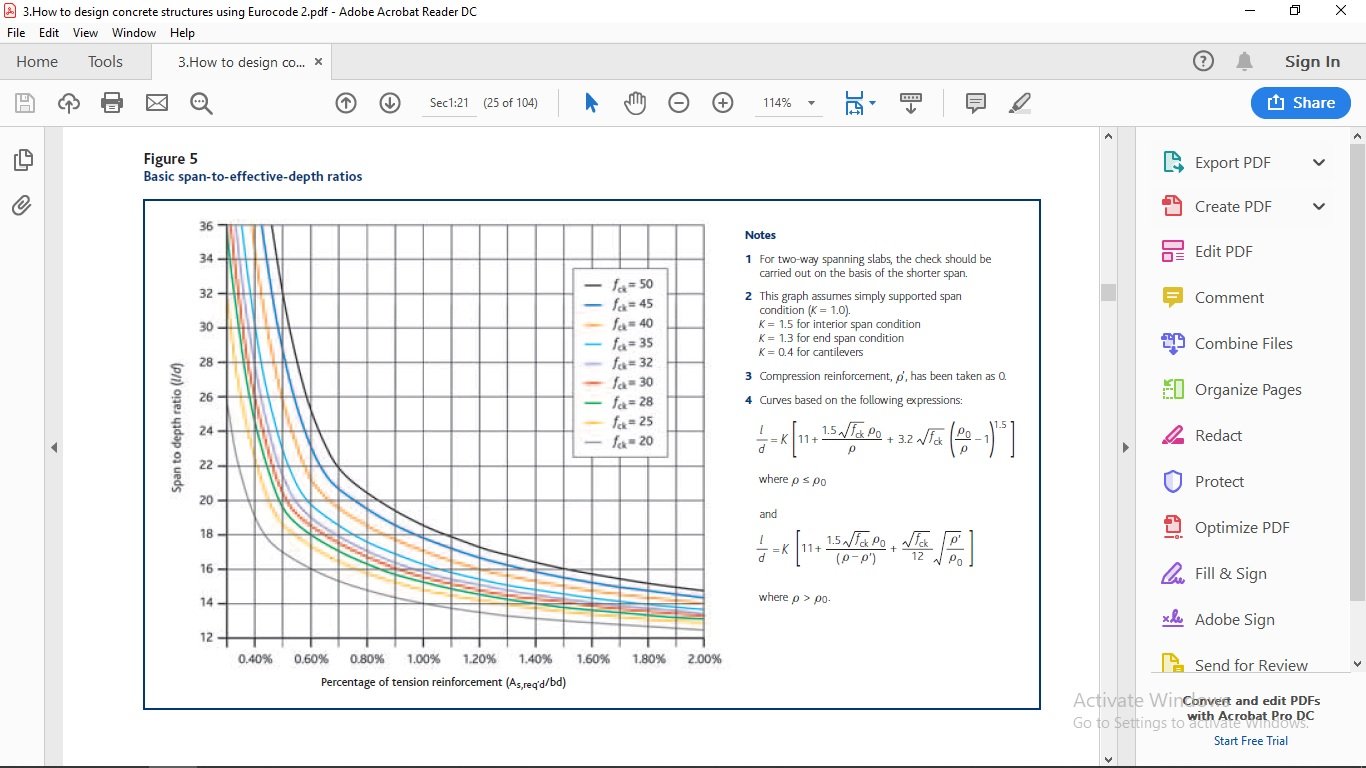
Task: Click the page number input field
Action: tap(449, 103)
